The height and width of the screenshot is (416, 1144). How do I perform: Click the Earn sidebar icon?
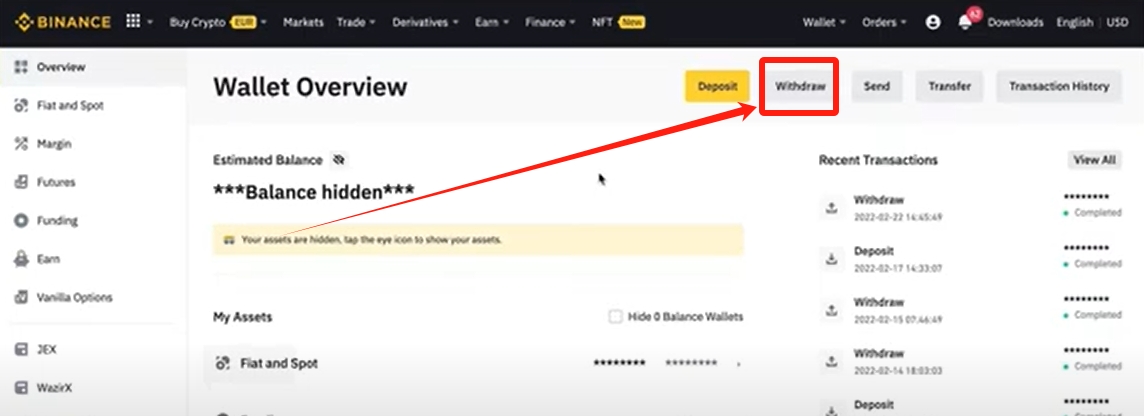tap(21, 259)
